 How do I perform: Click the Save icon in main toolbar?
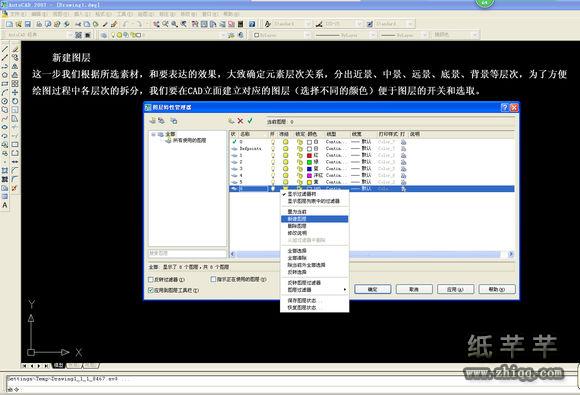[28, 24]
